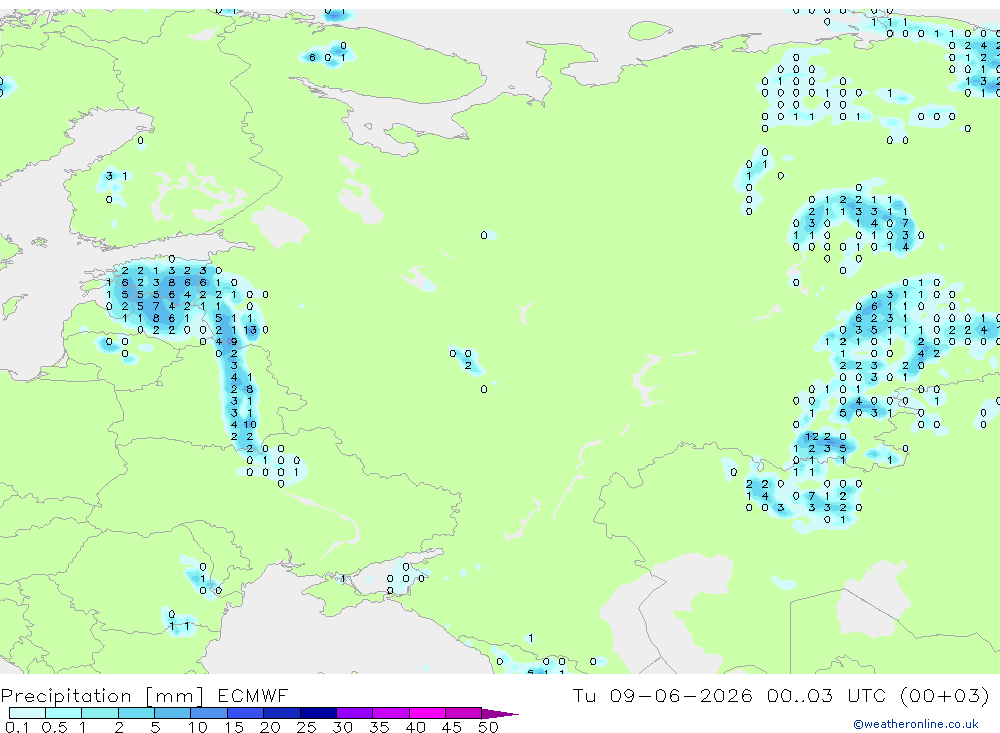Click the '(00+03)' forecast step text
This screenshot has width=1000, height=733.
tap(945, 695)
